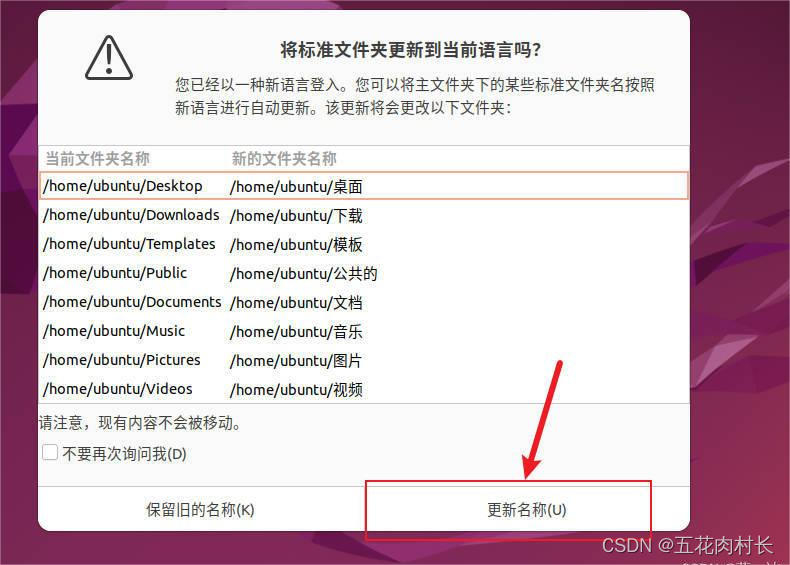Click new name /home/ubuntu/公共的
The width and height of the screenshot is (790, 565).
[303, 274]
